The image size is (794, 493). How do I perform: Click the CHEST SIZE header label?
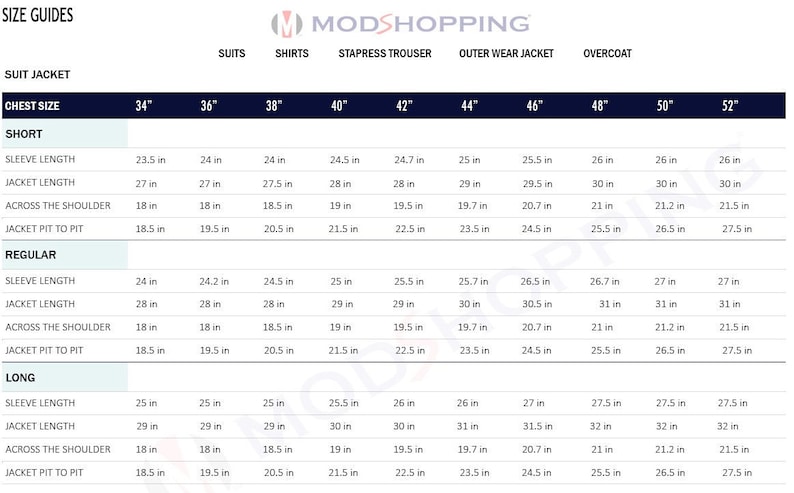pos(32,106)
